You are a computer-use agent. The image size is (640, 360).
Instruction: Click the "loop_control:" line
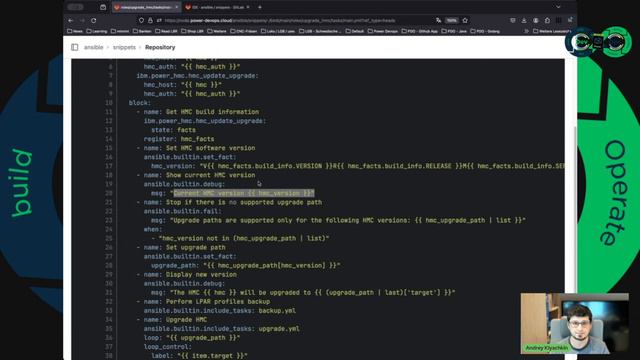[x=167, y=347]
